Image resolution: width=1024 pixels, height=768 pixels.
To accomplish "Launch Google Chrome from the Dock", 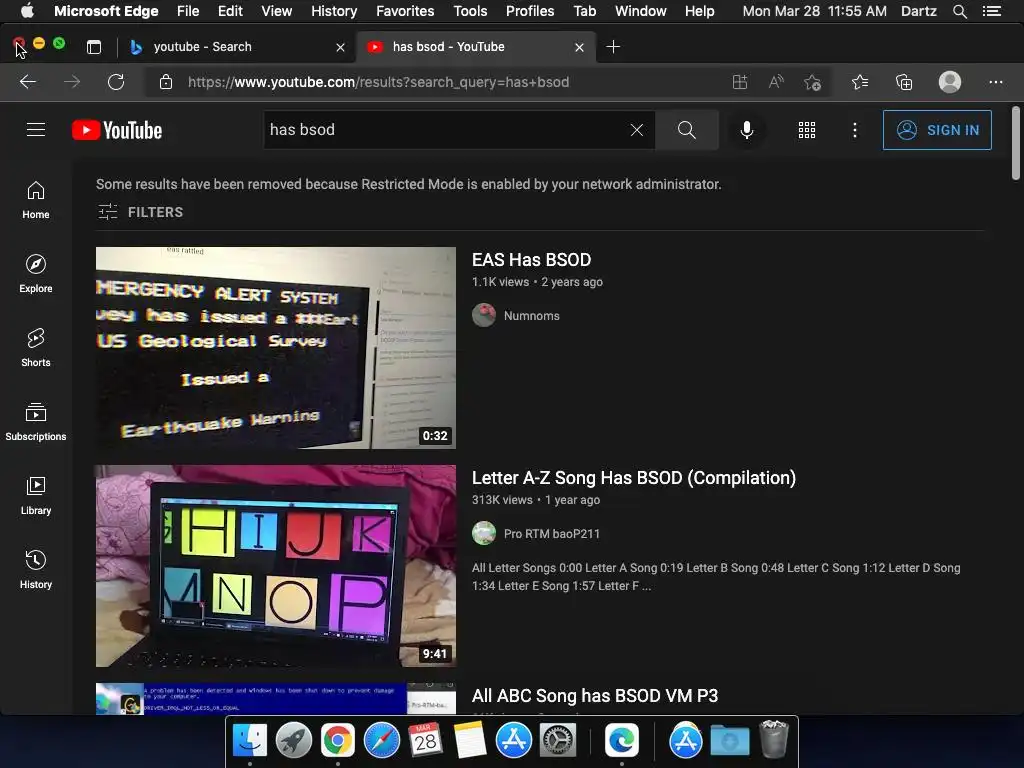I will coord(337,741).
